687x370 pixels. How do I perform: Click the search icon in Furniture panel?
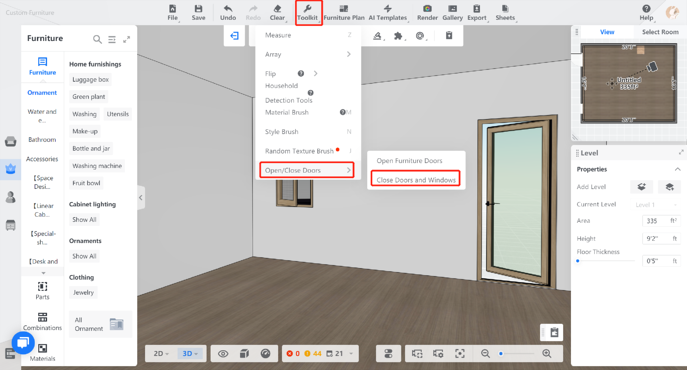[x=97, y=39]
